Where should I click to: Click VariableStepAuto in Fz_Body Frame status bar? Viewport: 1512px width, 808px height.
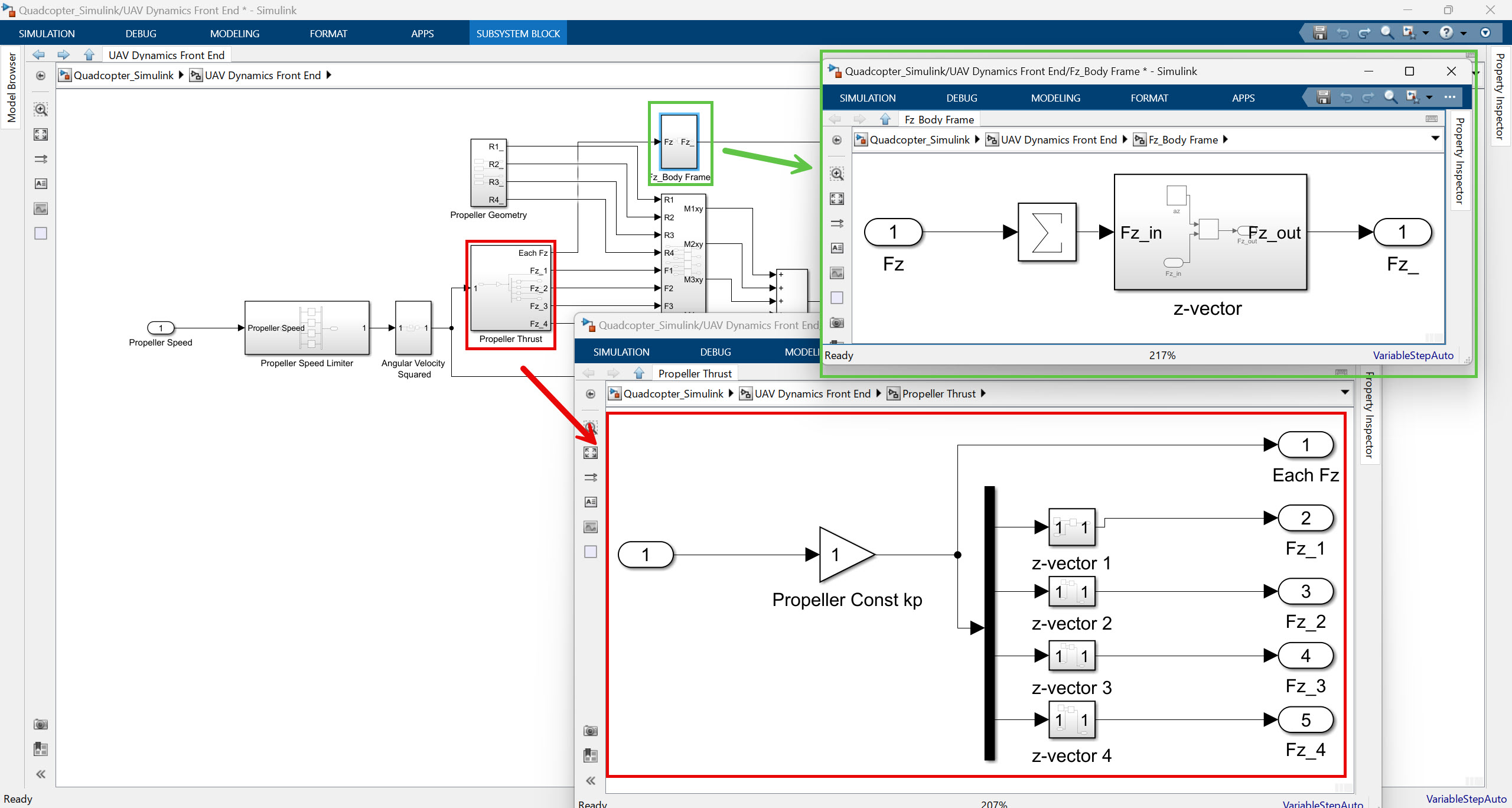[x=1413, y=356]
